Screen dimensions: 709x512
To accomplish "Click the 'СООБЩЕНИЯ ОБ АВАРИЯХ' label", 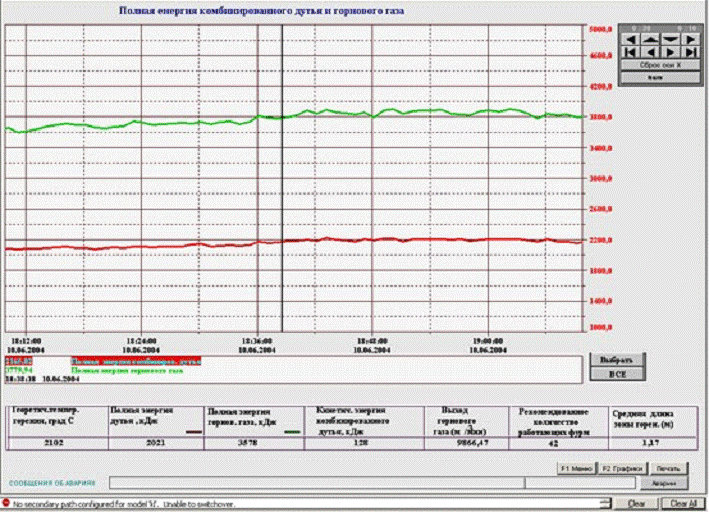I will tap(52, 483).
